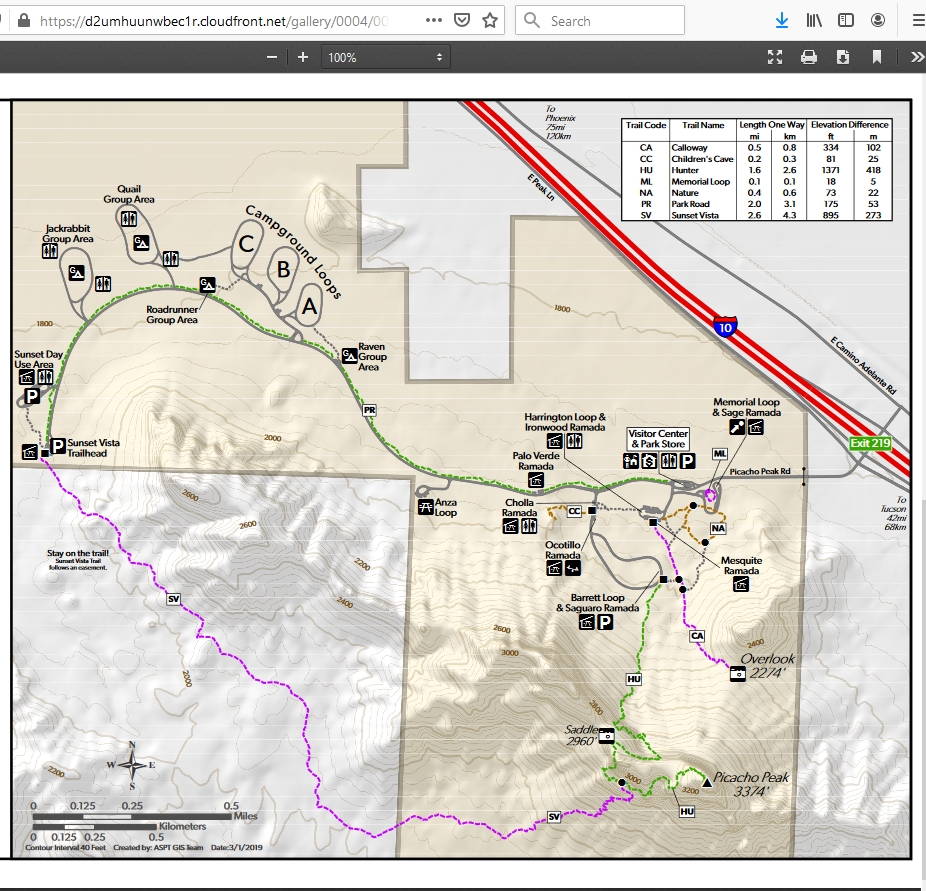
Task: Save page to Pocket
Action: click(461, 20)
